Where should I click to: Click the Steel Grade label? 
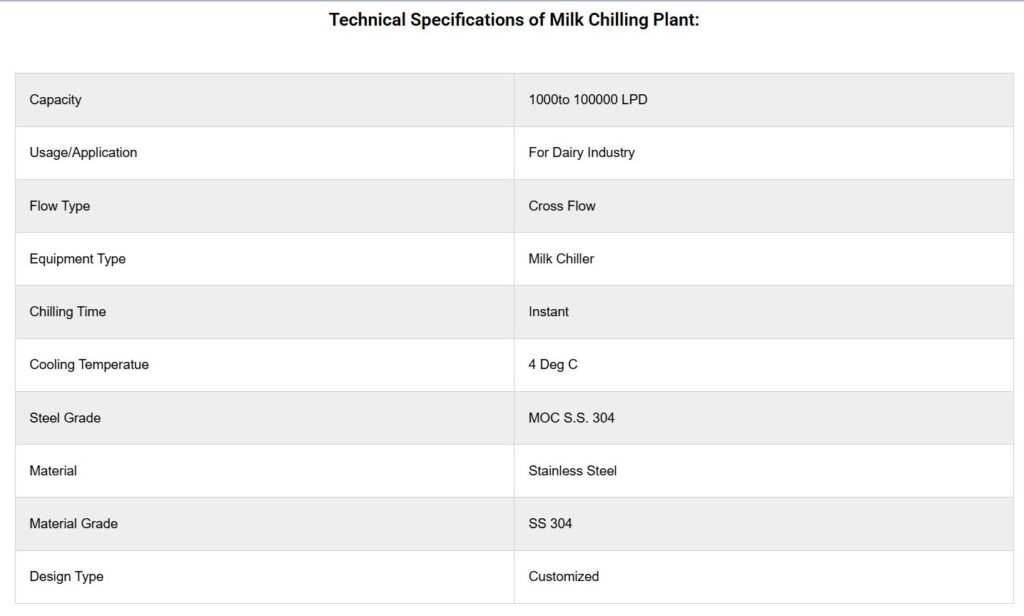tap(65, 418)
